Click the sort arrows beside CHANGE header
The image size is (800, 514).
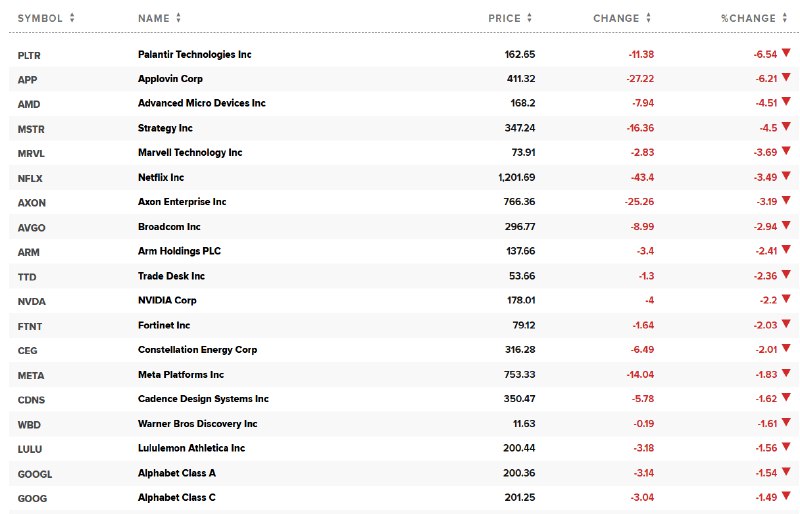[648, 18]
